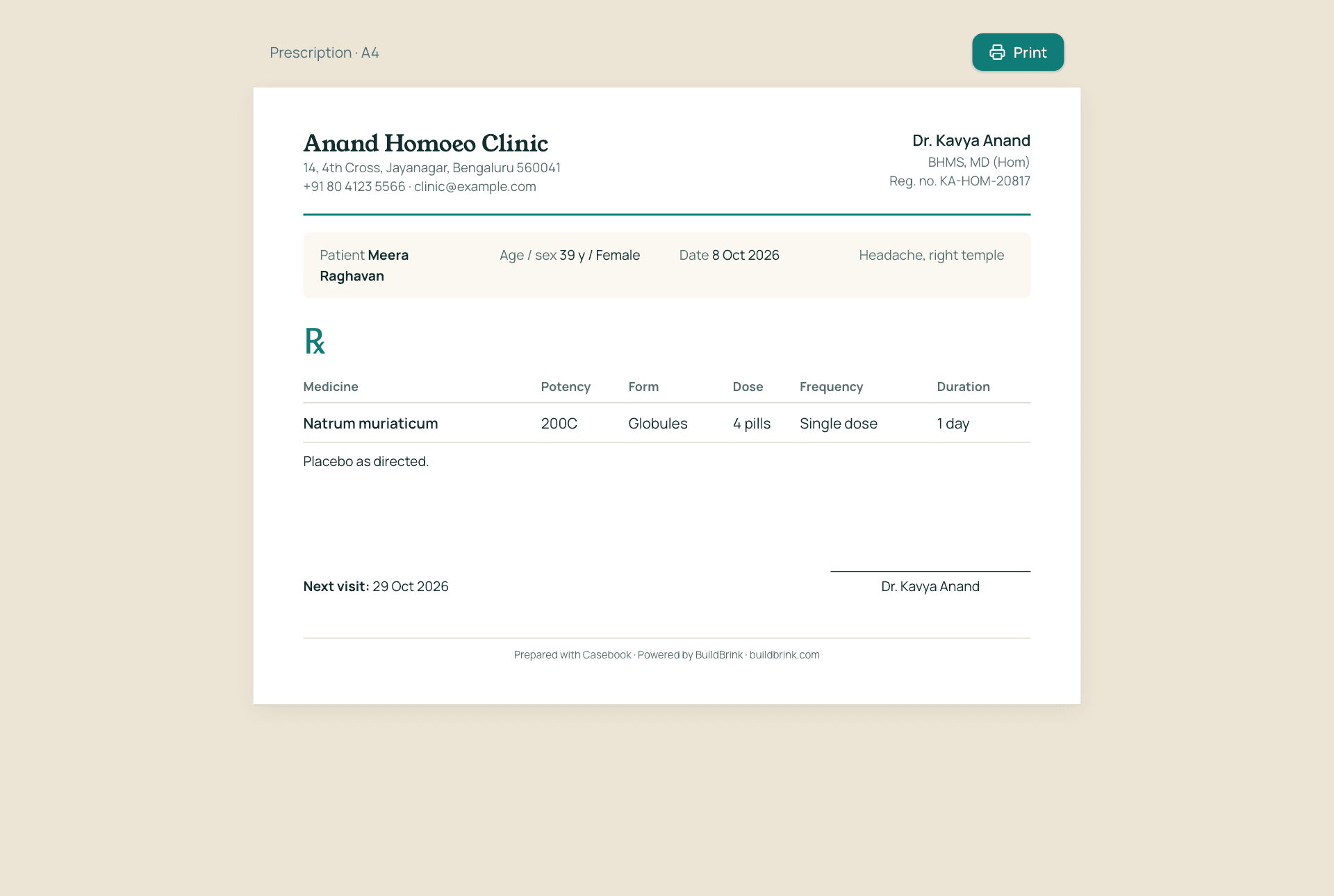The image size is (1334, 896).
Task: Click 'Reg. no. KA-HOM-20817' text
Action: click(960, 181)
